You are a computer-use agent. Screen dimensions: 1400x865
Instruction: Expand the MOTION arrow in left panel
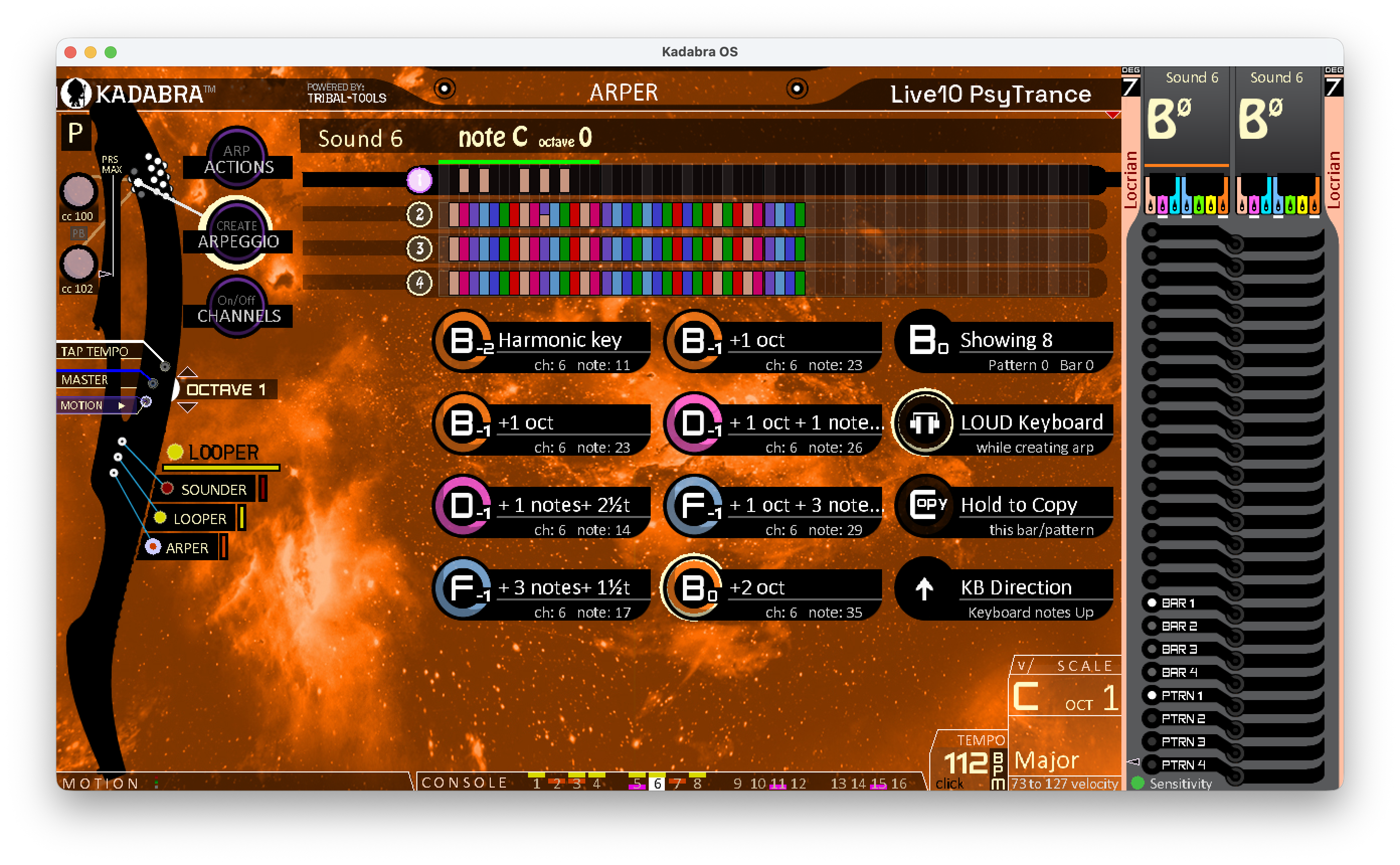click(x=121, y=406)
